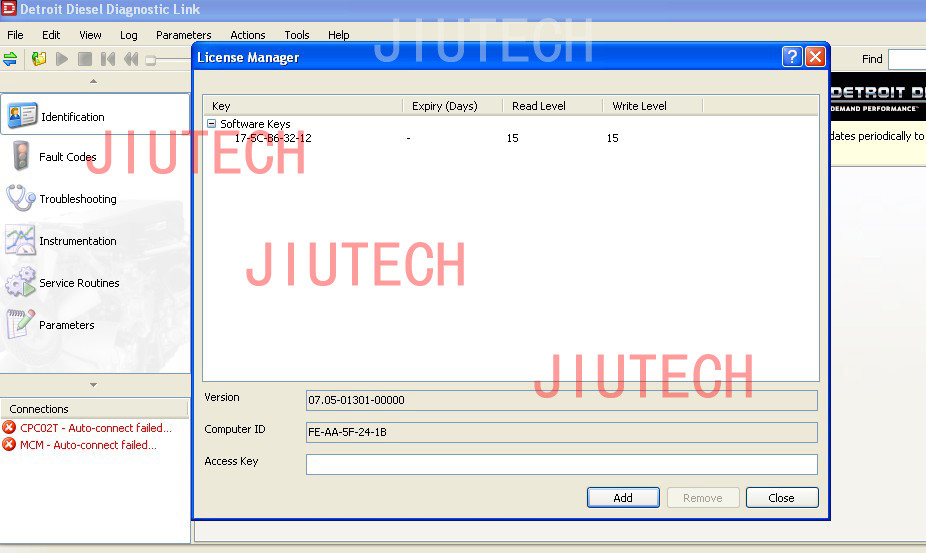Click the Access Key input field
This screenshot has height=553, width=926.
coord(562,464)
